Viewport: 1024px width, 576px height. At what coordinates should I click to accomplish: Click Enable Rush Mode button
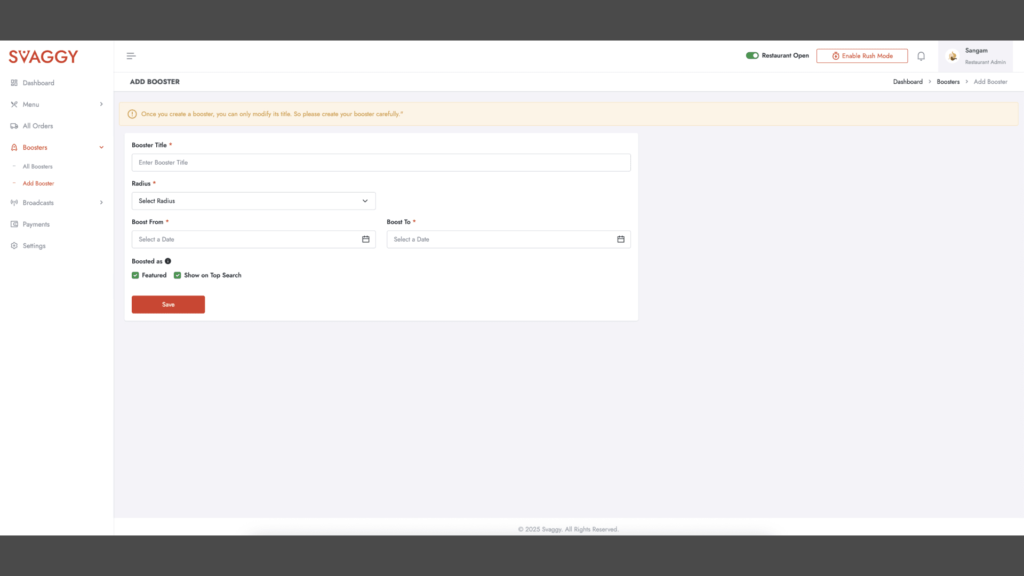coord(861,56)
